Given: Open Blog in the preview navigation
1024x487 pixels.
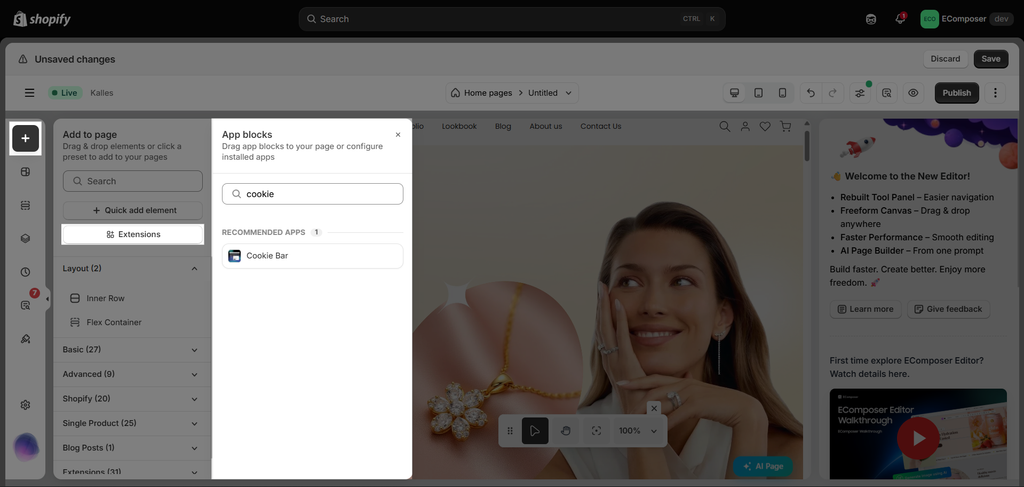Looking at the screenshot, I should pos(503,126).
